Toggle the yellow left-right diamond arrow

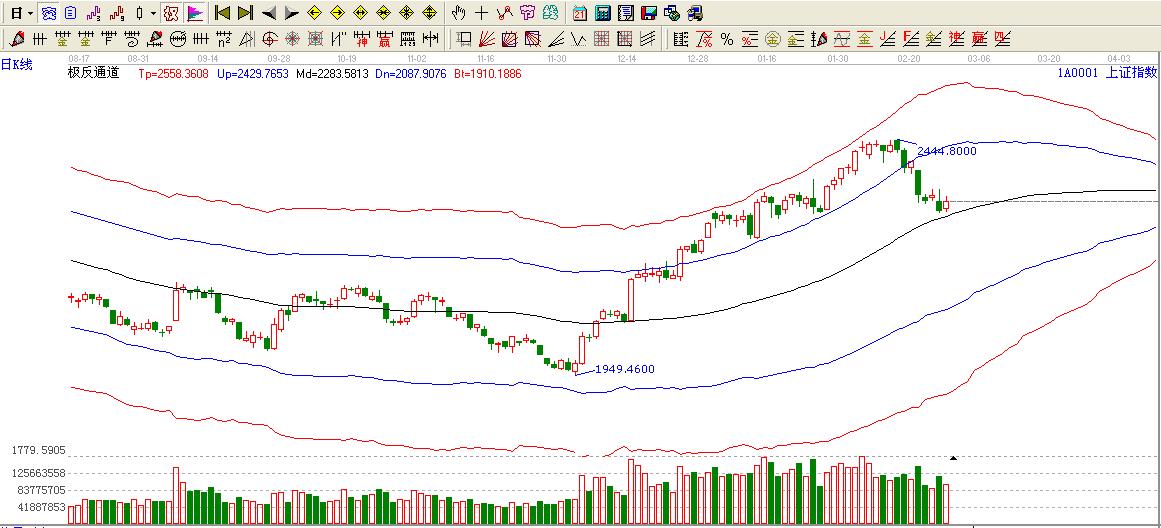tap(360, 13)
